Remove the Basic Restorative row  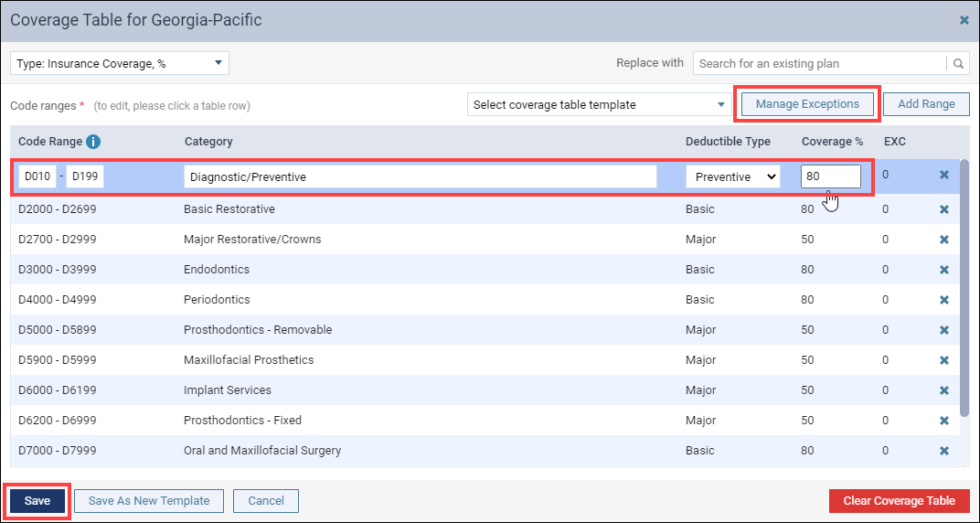[x=943, y=210]
